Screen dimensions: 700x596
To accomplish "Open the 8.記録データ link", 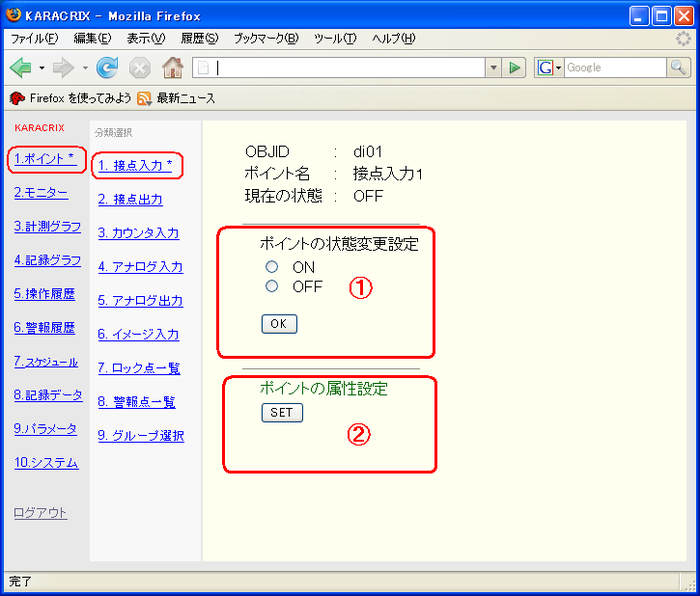I will pyautogui.click(x=48, y=395).
